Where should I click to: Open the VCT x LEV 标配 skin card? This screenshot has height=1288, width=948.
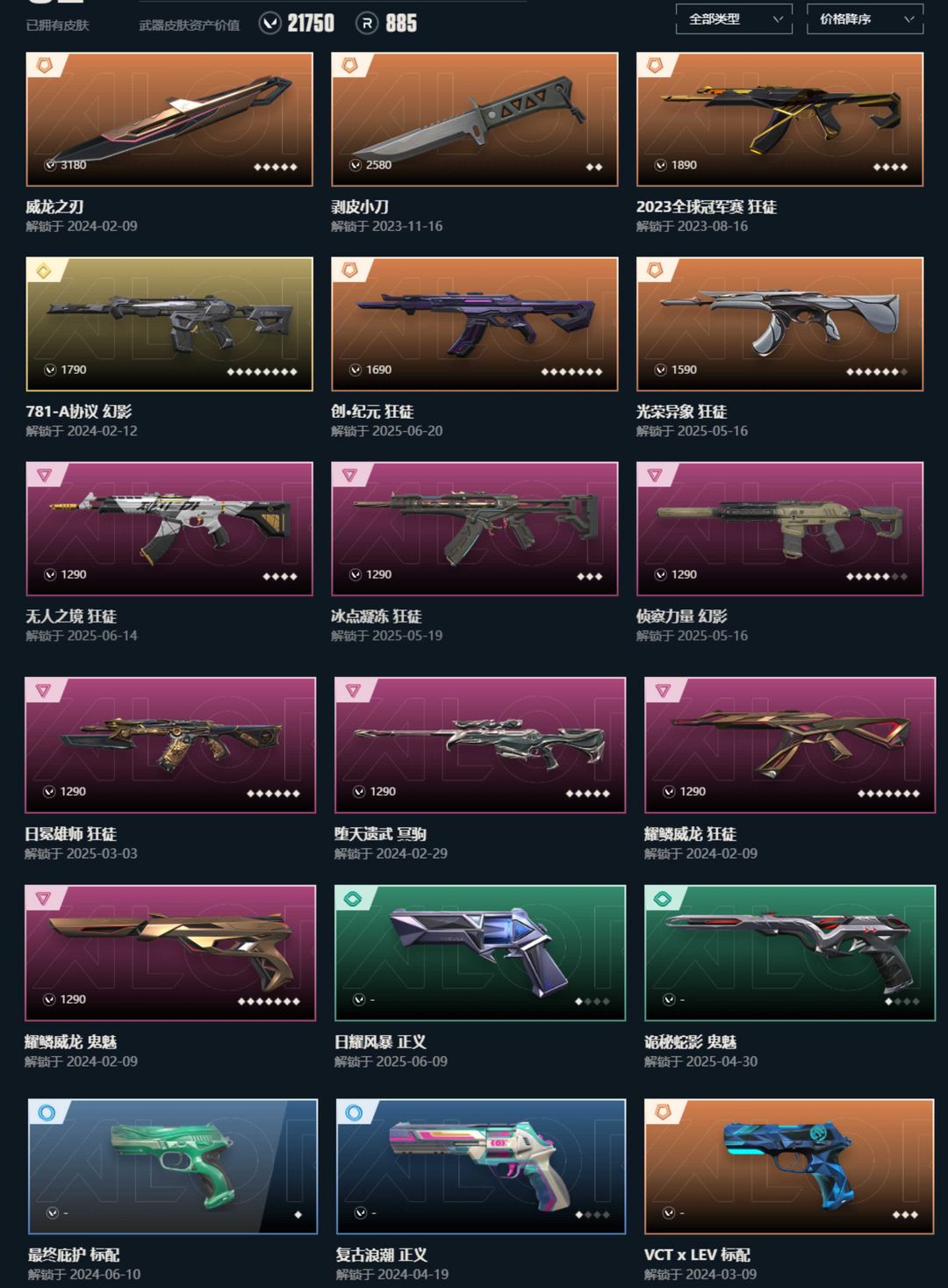coord(789,1166)
